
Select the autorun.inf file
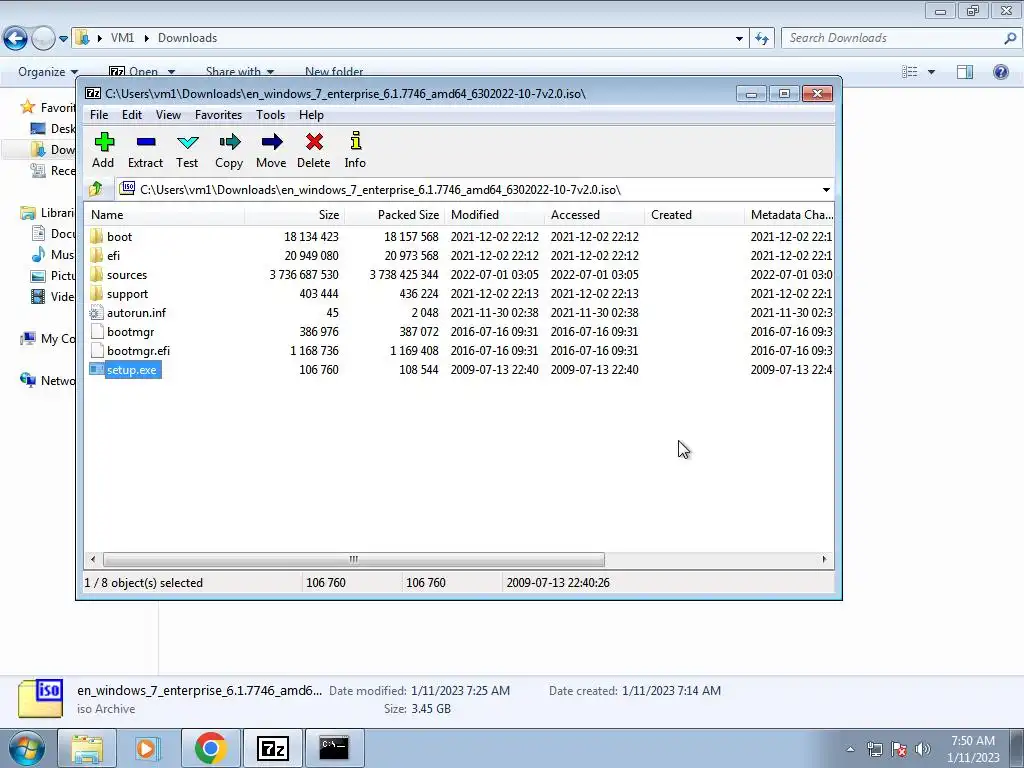(x=128, y=313)
